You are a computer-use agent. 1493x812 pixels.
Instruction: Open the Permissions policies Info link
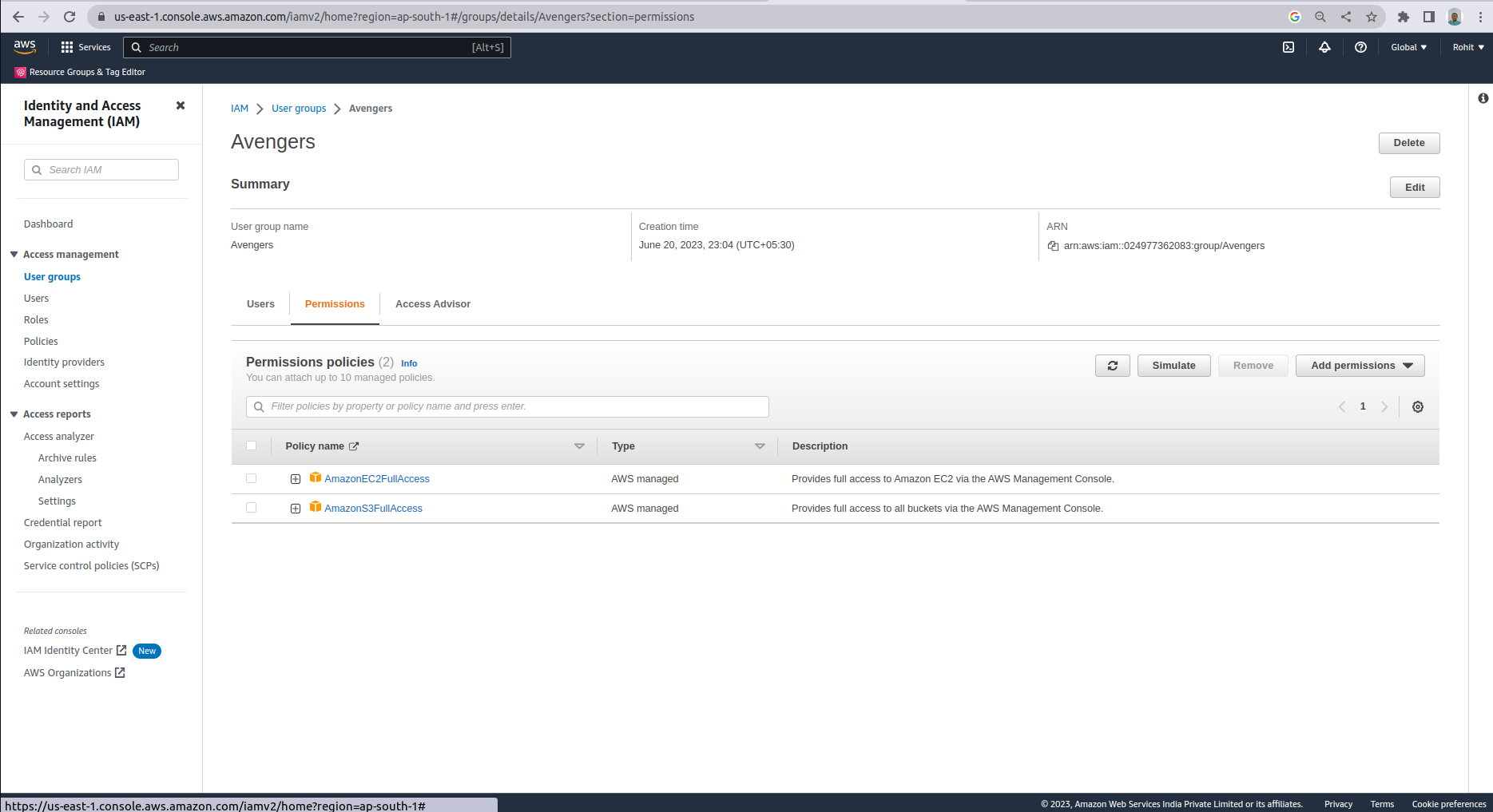(x=409, y=363)
